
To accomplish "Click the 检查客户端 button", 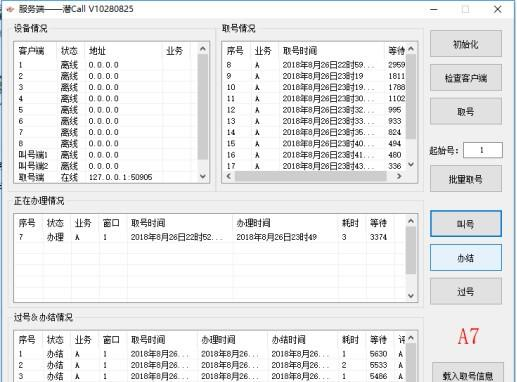I will (x=466, y=78).
